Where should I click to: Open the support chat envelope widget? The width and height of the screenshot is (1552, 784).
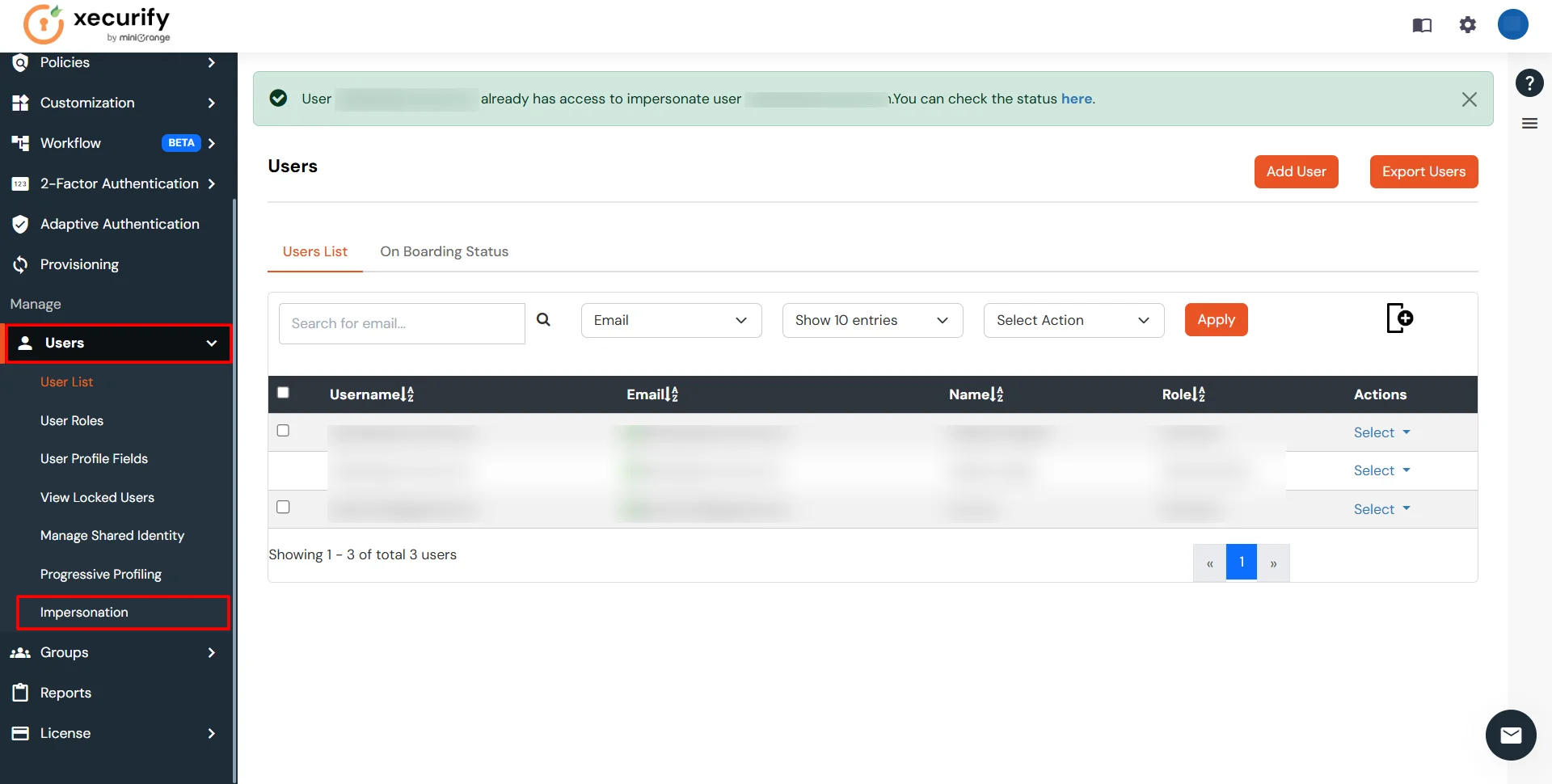(x=1511, y=735)
